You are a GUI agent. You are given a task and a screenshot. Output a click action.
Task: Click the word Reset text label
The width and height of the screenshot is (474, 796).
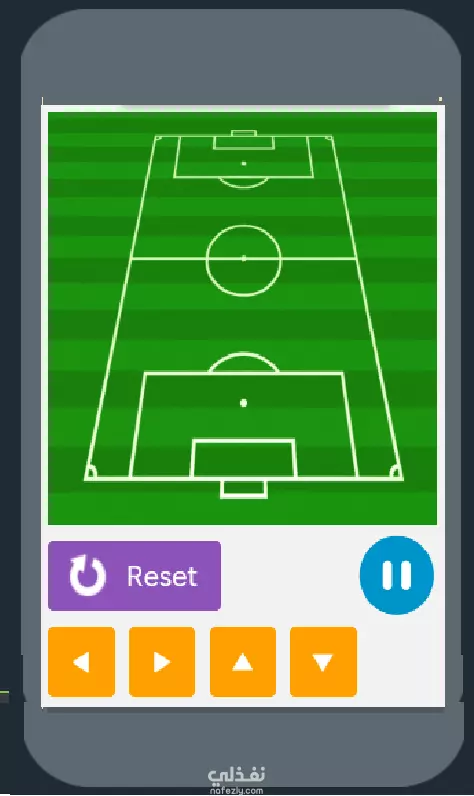162,576
